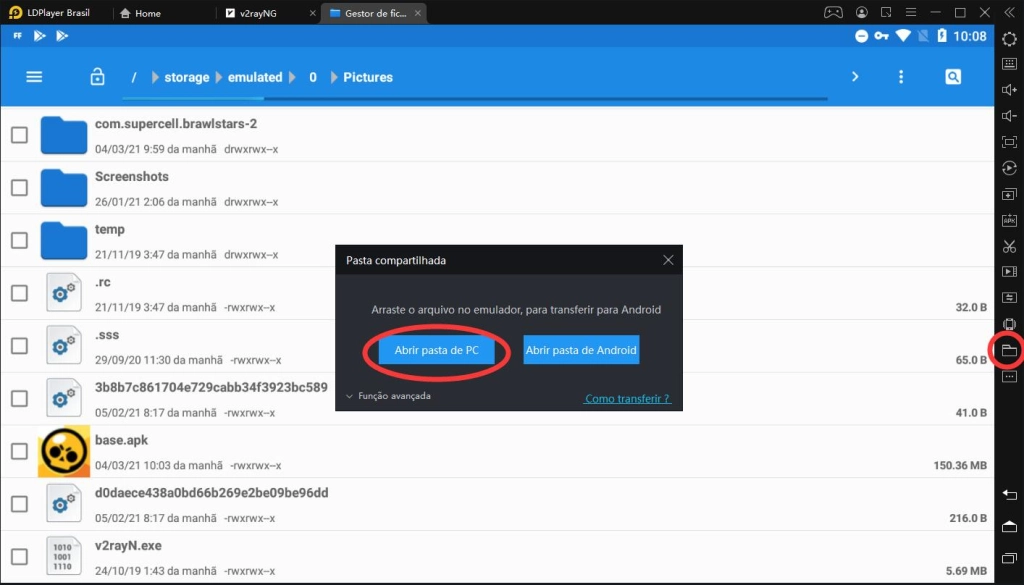Screen dimensions: 1024x585
Task: Open the three-dot overflow menu
Action: [901, 77]
